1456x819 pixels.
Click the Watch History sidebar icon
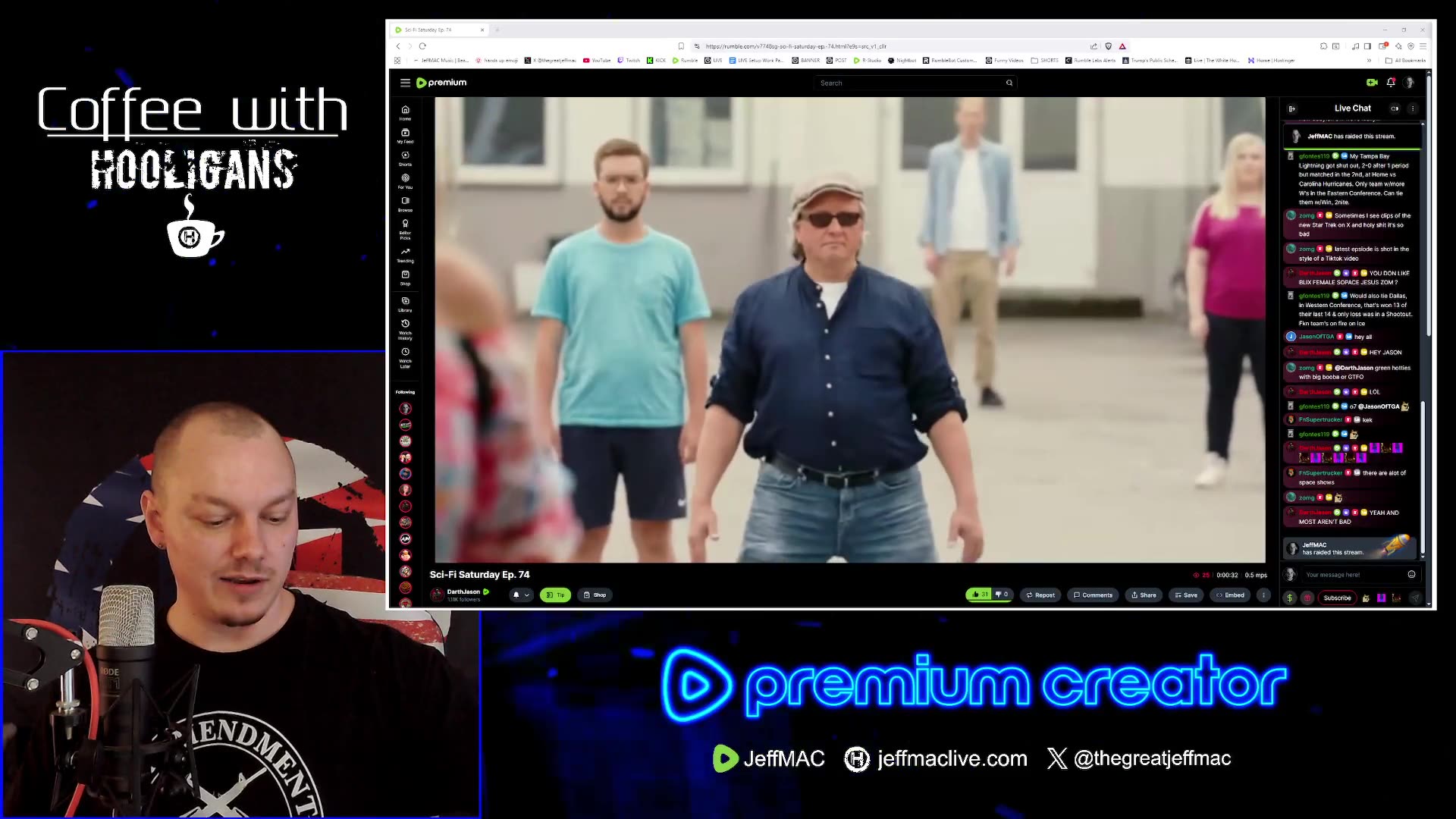405,329
